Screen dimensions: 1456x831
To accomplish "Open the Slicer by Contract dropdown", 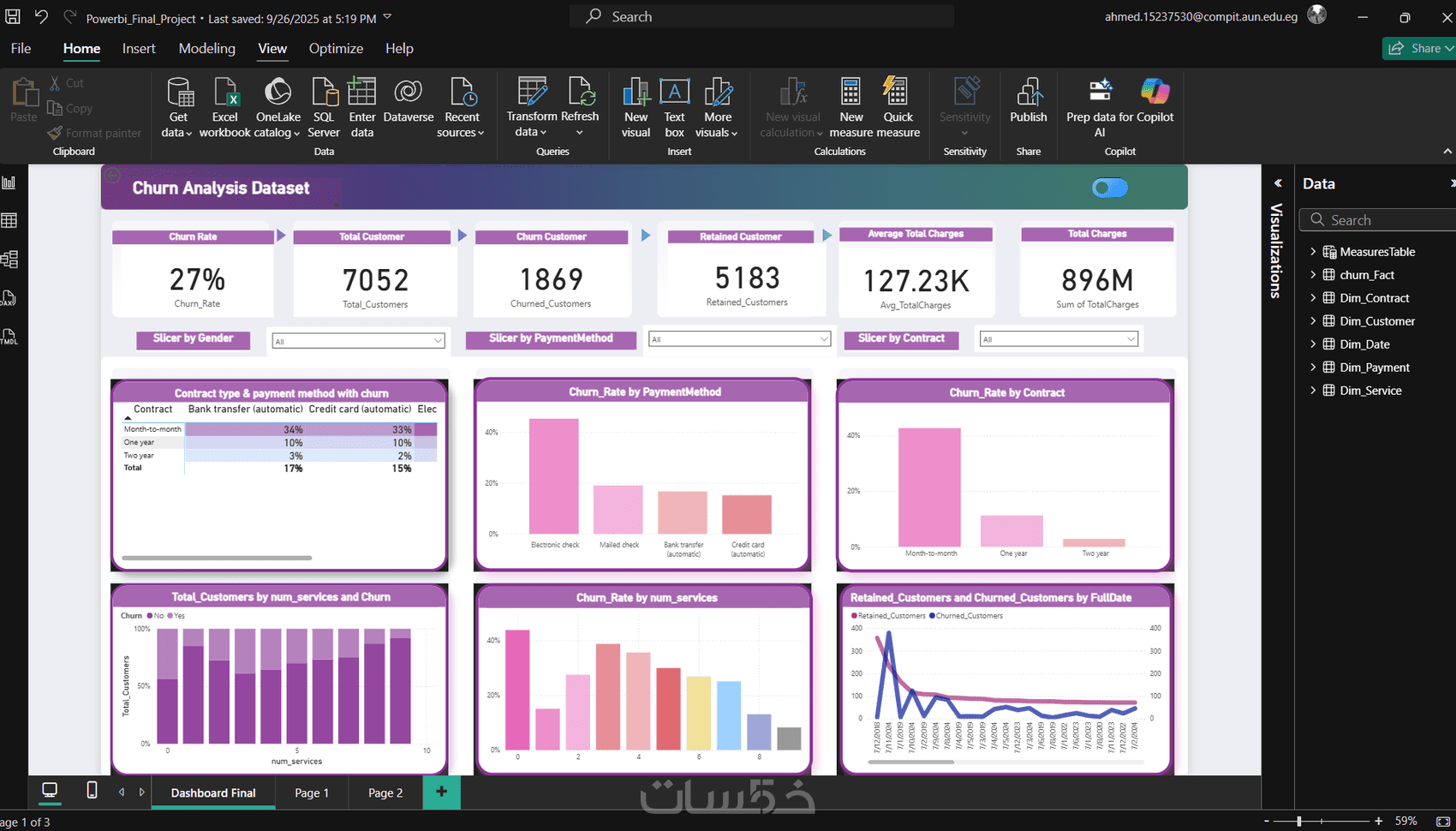I will tap(1059, 339).
